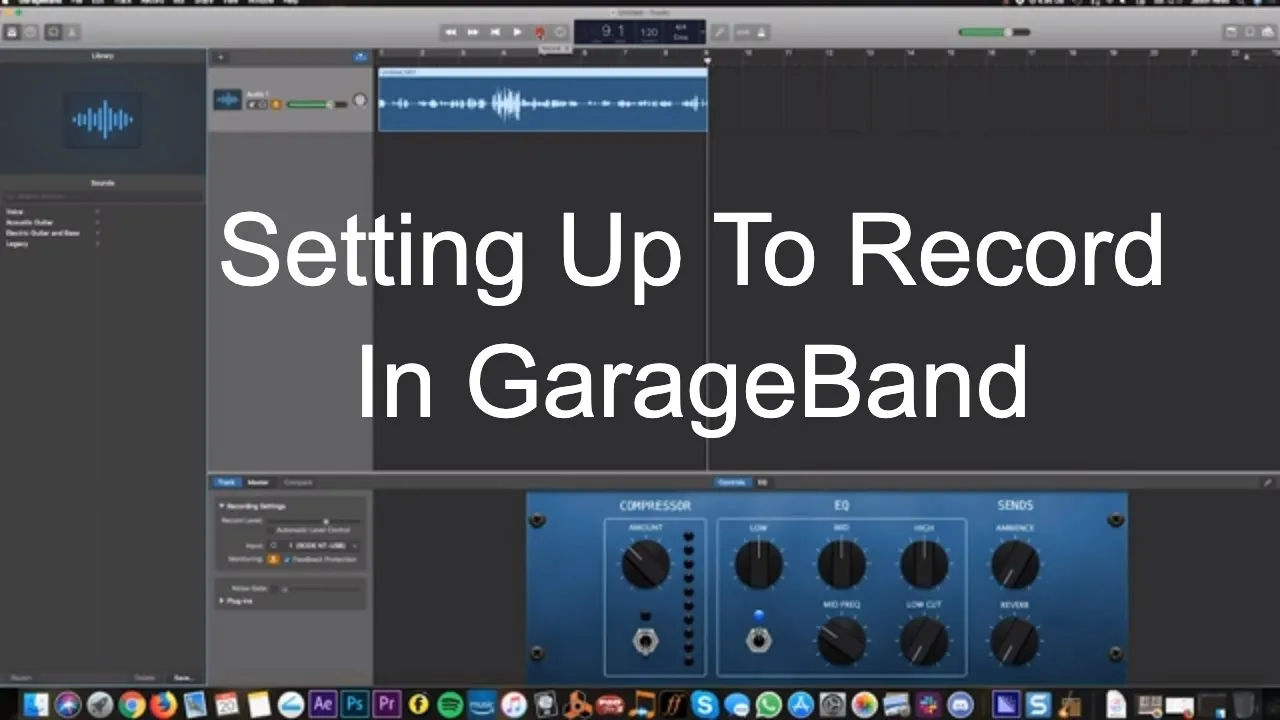Screen dimensions: 1280x720
Task: Select the audio region in the timeline
Action: [x=543, y=100]
